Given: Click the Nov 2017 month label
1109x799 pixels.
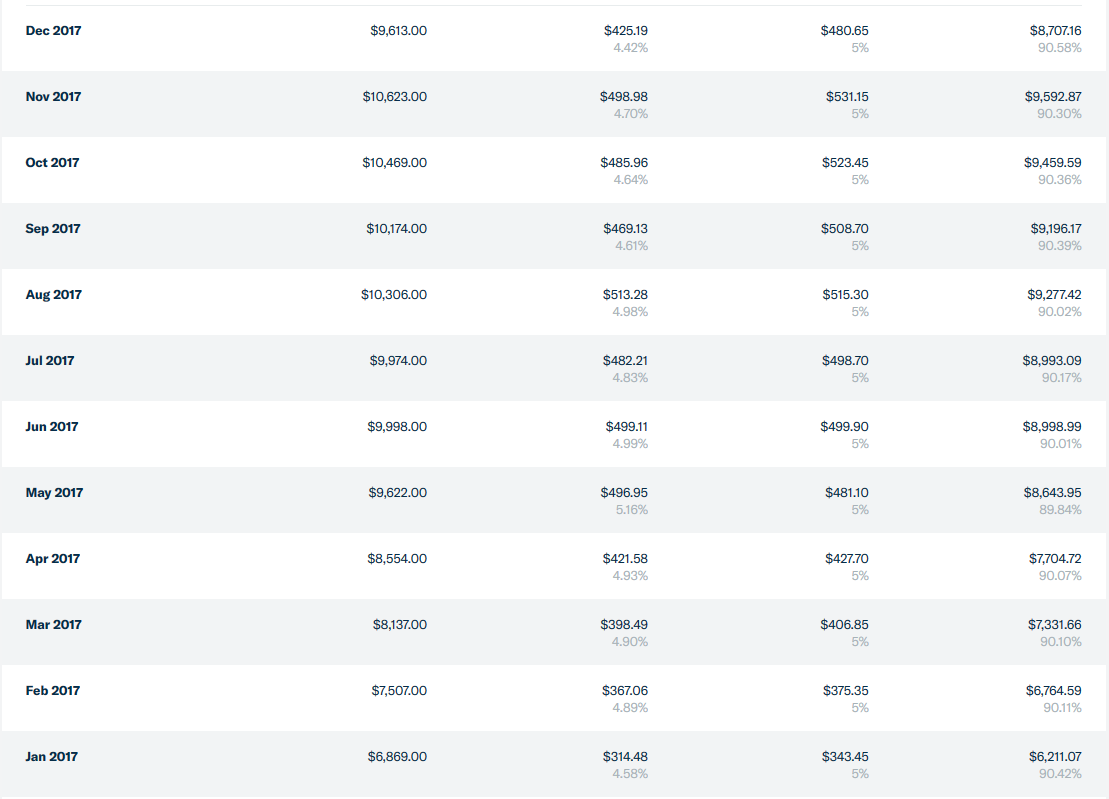Looking at the screenshot, I should (53, 96).
